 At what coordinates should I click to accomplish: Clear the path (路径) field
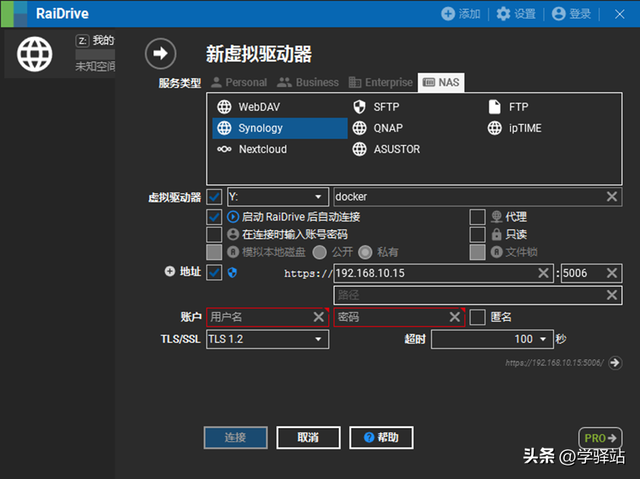tap(611, 295)
